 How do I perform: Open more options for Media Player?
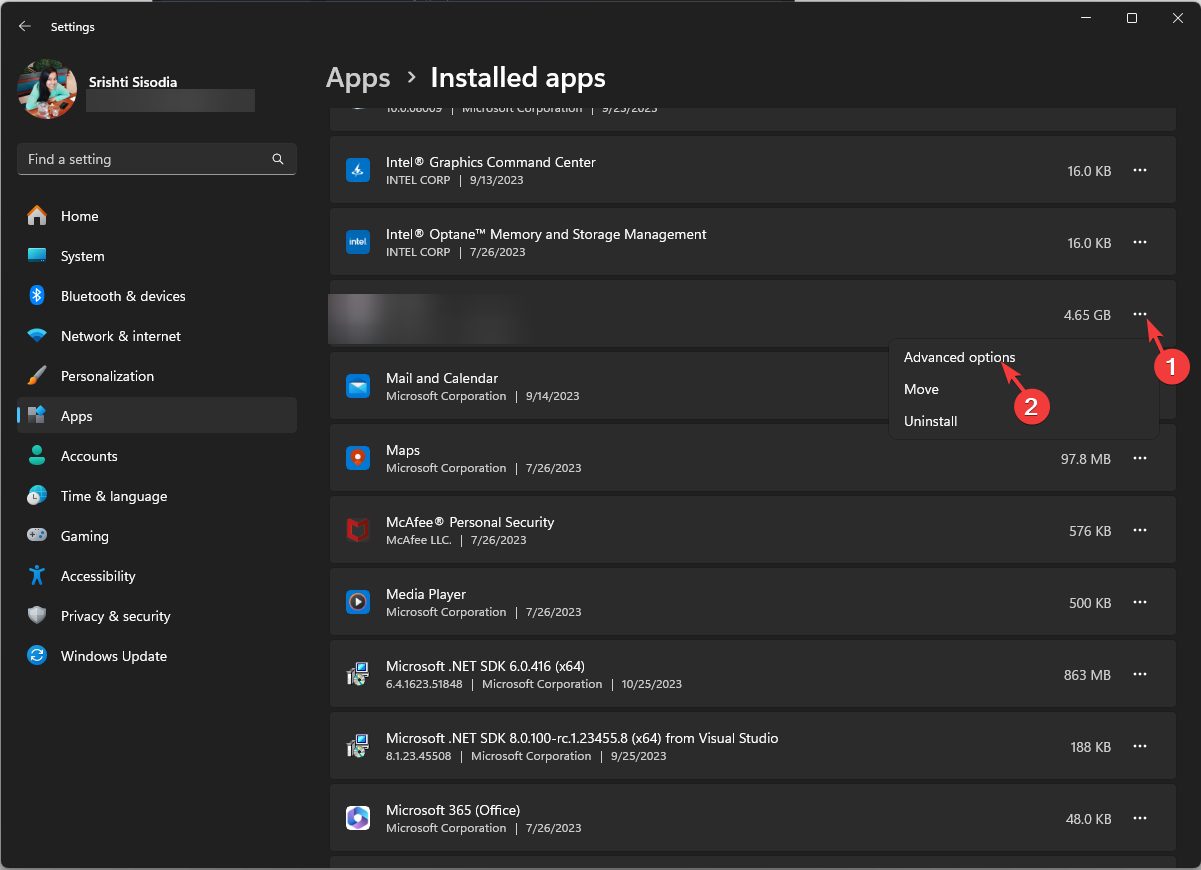[1139, 602]
